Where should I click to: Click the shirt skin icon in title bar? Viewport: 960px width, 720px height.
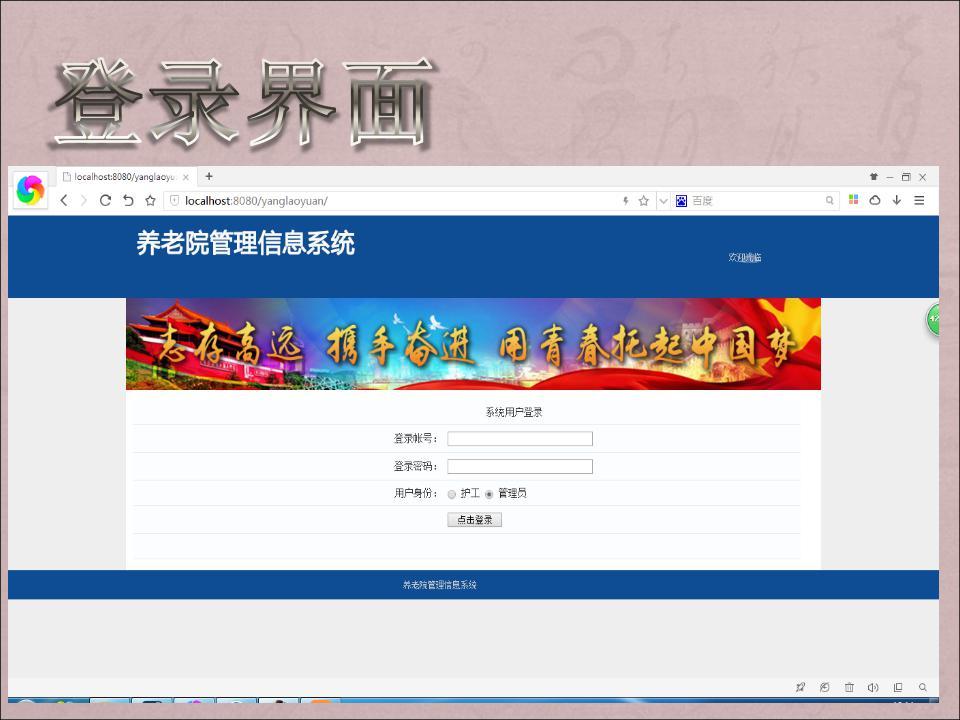tap(874, 177)
